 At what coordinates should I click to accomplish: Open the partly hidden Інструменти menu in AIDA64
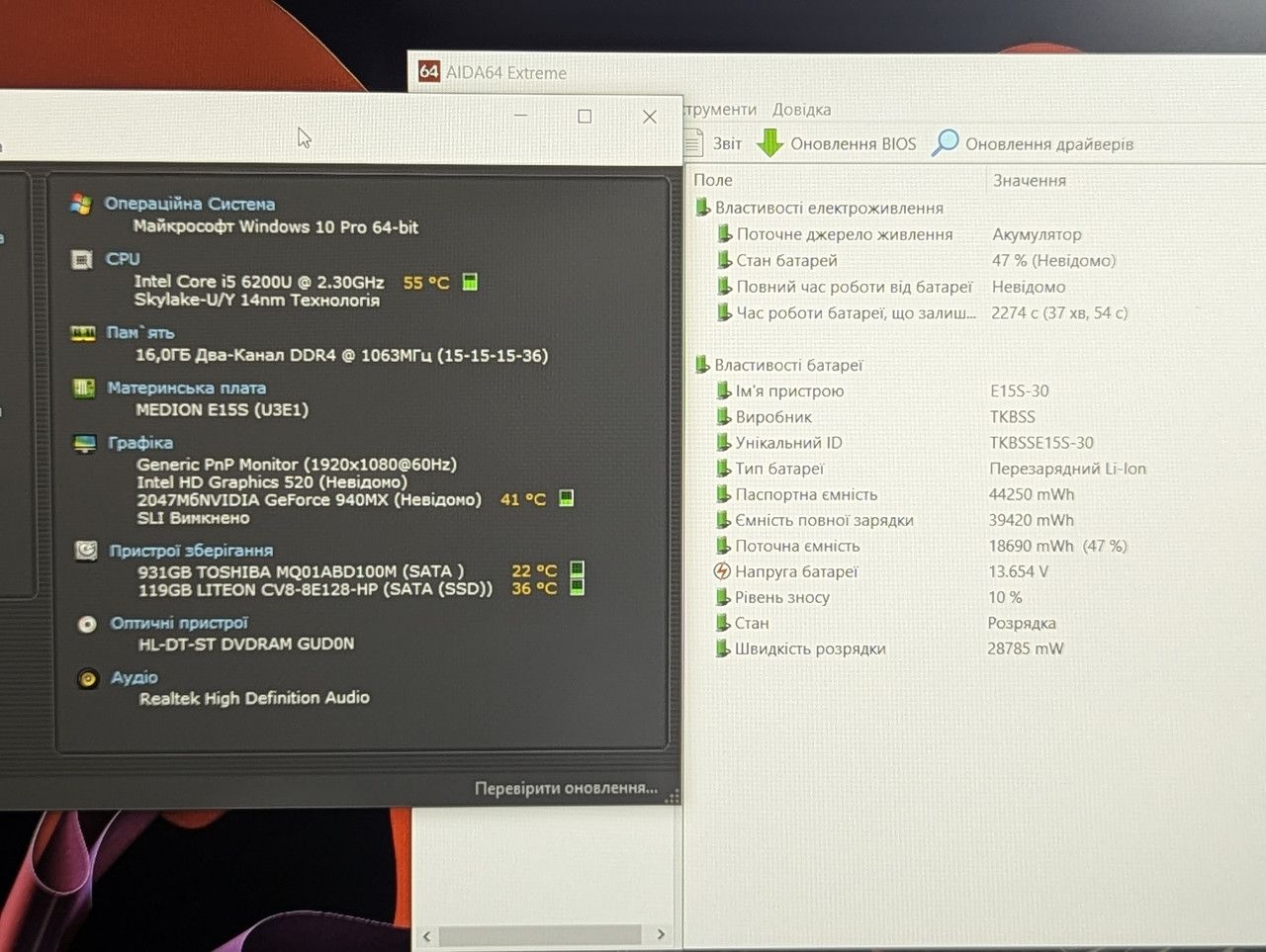point(720,110)
